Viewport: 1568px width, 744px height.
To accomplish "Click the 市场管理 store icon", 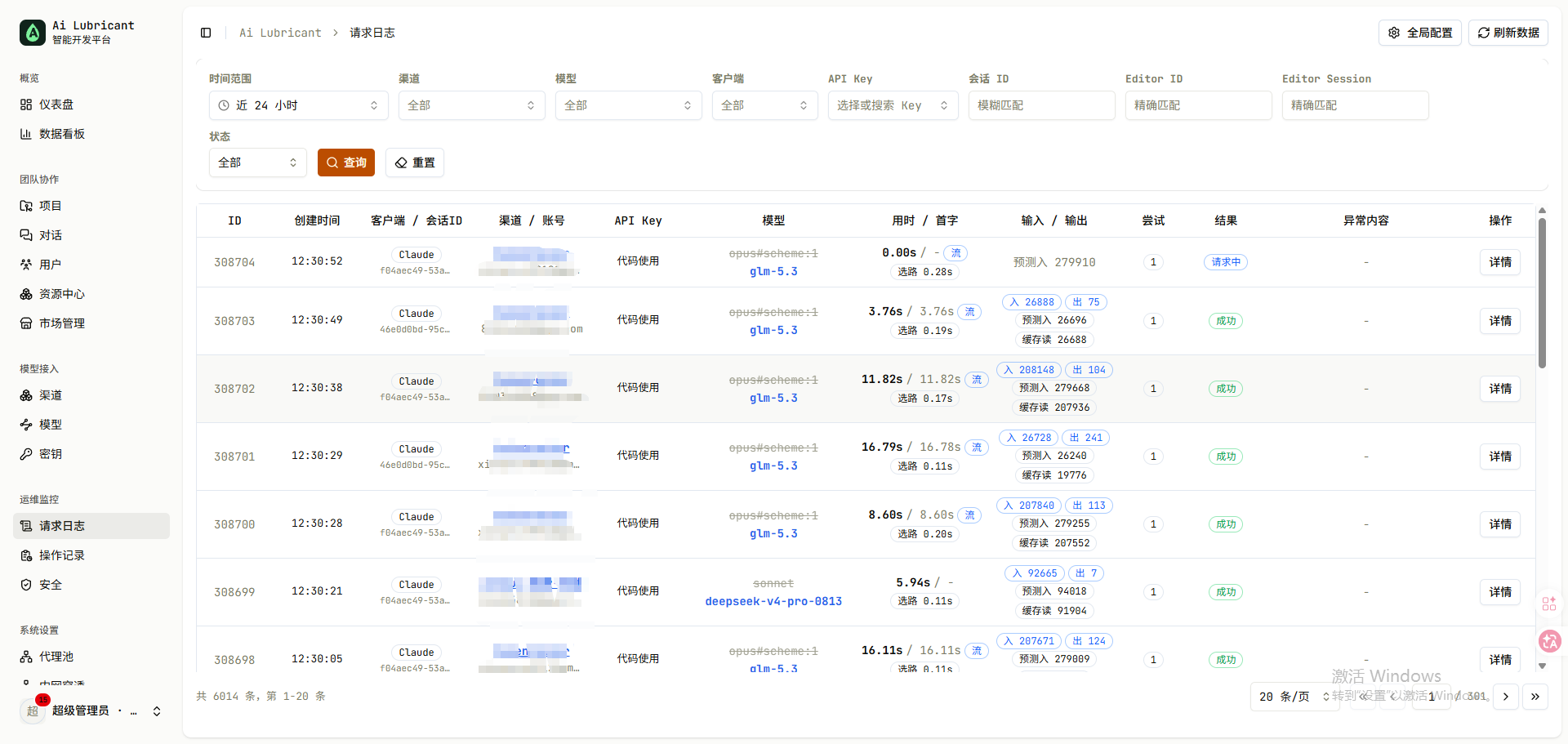I will coord(26,323).
